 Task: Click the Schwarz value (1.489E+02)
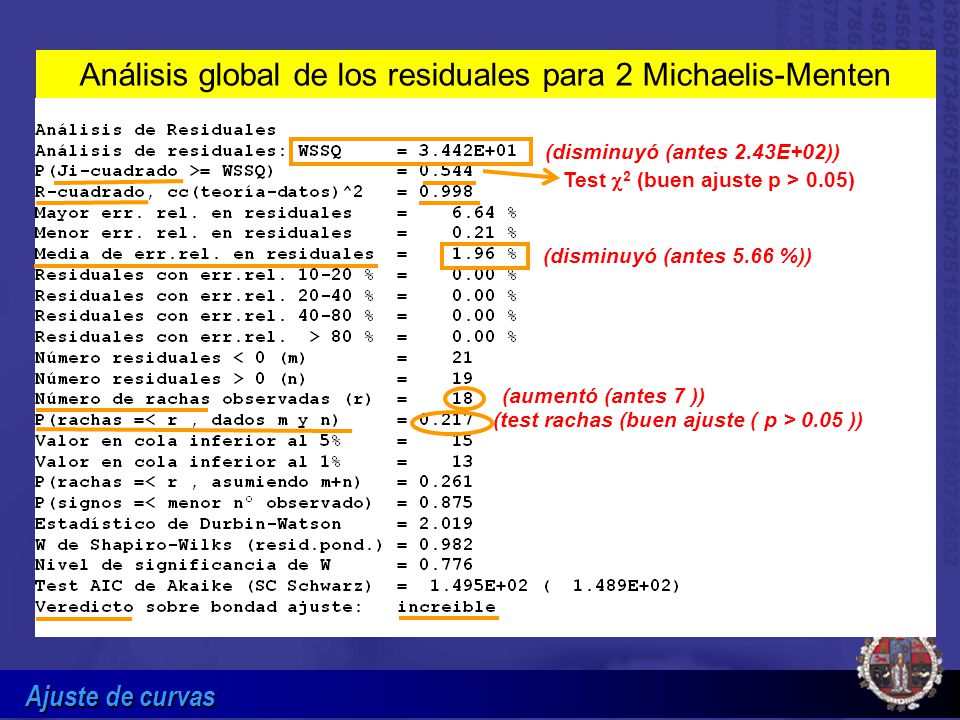click(x=612, y=586)
